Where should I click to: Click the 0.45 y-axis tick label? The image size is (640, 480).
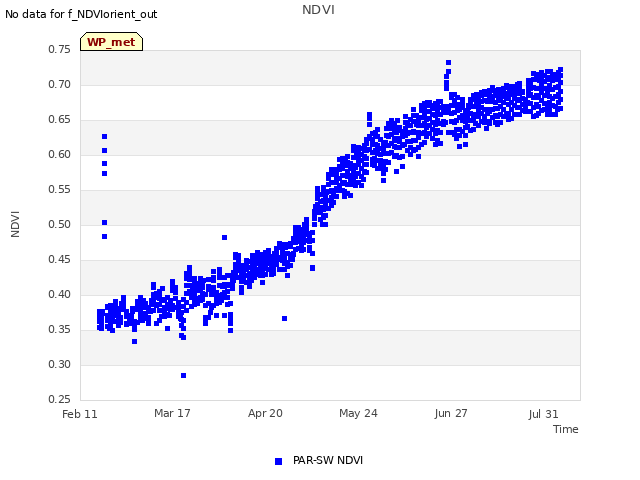(59, 260)
